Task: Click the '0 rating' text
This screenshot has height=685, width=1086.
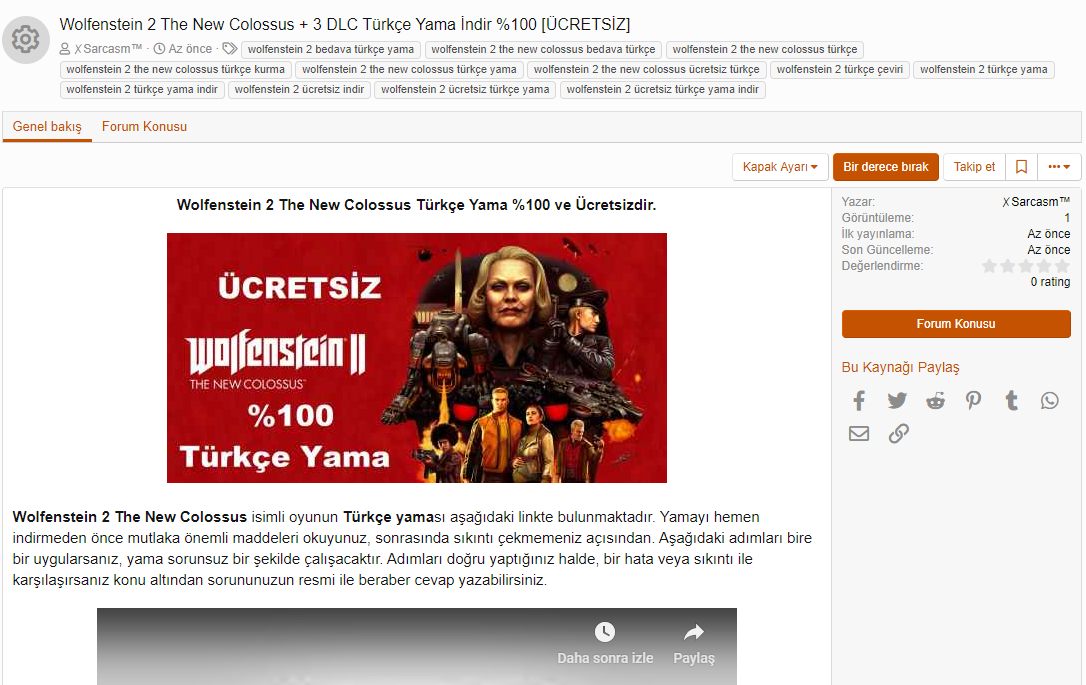Action: pos(1050,282)
